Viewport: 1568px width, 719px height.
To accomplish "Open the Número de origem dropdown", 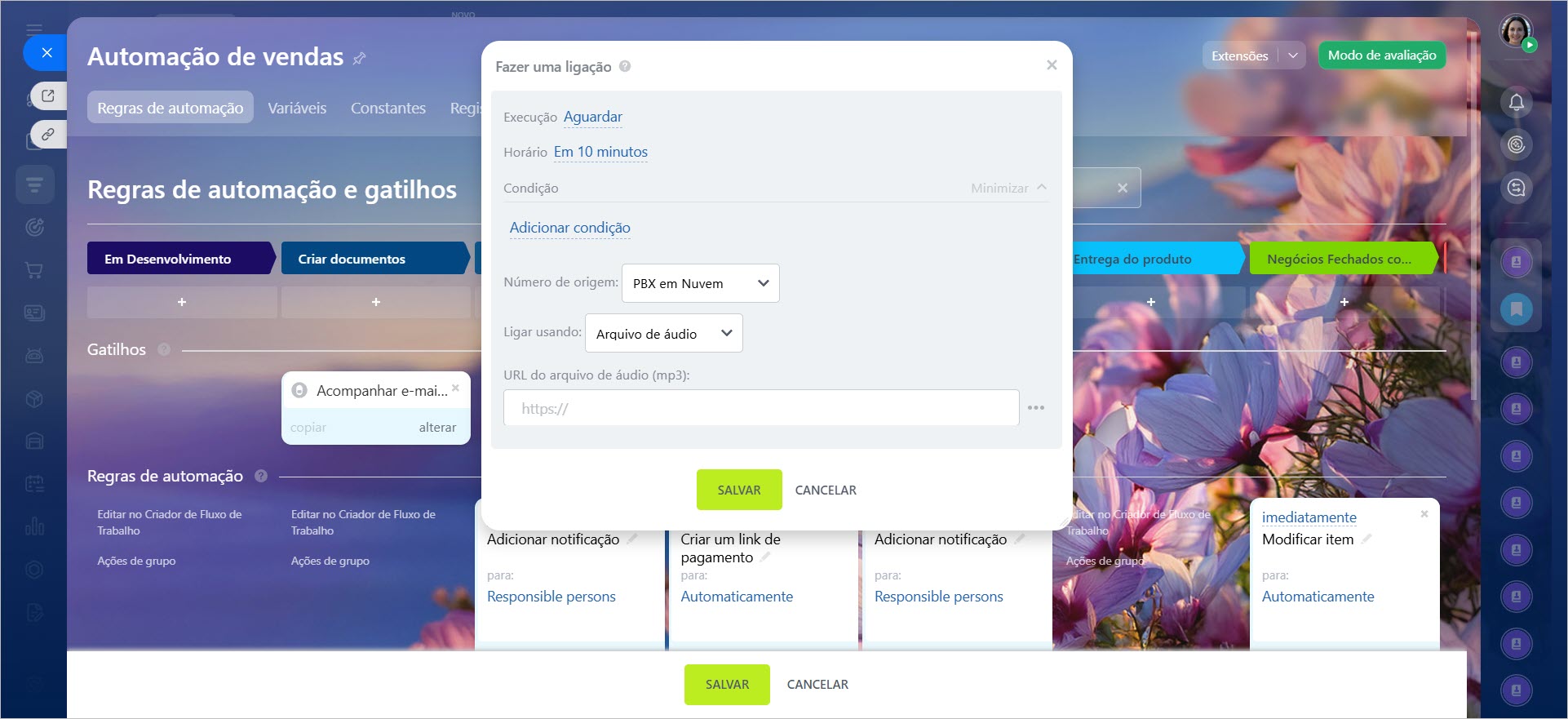I will (700, 283).
